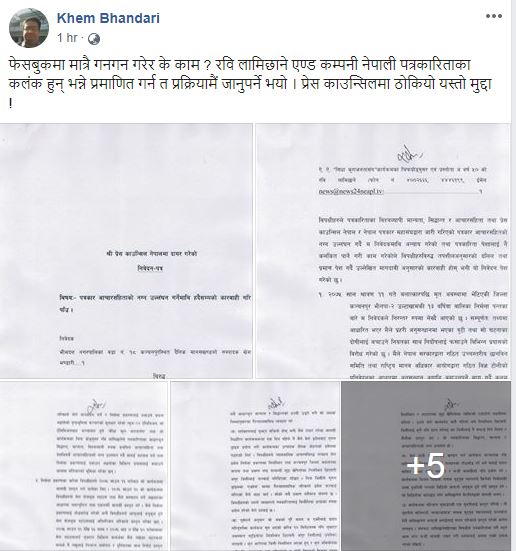Open the bottom-middle document photo

pyautogui.click(x=255, y=466)
